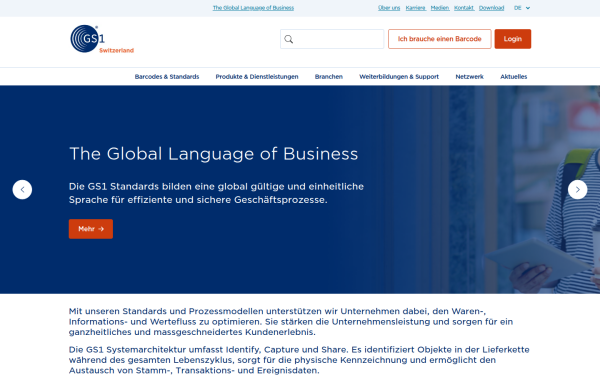Click the paragraph starting 'Die GS1 Systemarchitektur'
This screenshot has height=375, width=600.
[299, 360]
